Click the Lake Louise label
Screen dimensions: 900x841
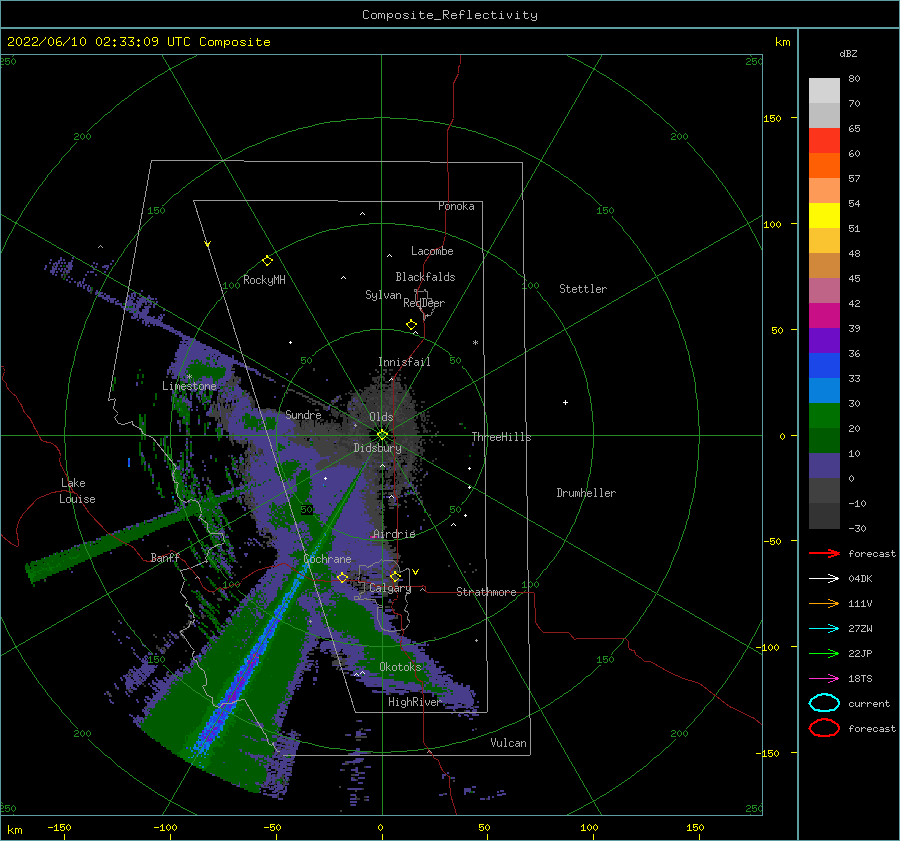[77, 491]
